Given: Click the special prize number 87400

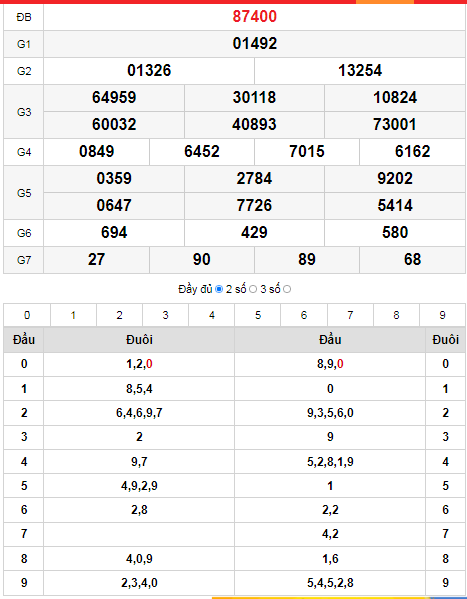Looking at the screenshot, I should pos(255,17).
